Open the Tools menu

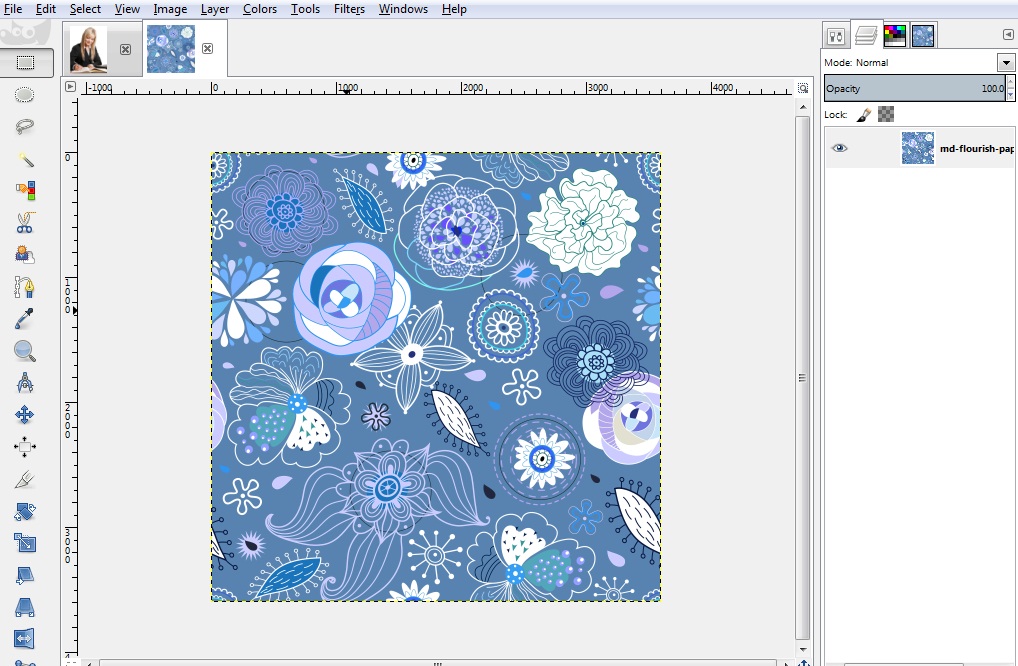(305, 9)
